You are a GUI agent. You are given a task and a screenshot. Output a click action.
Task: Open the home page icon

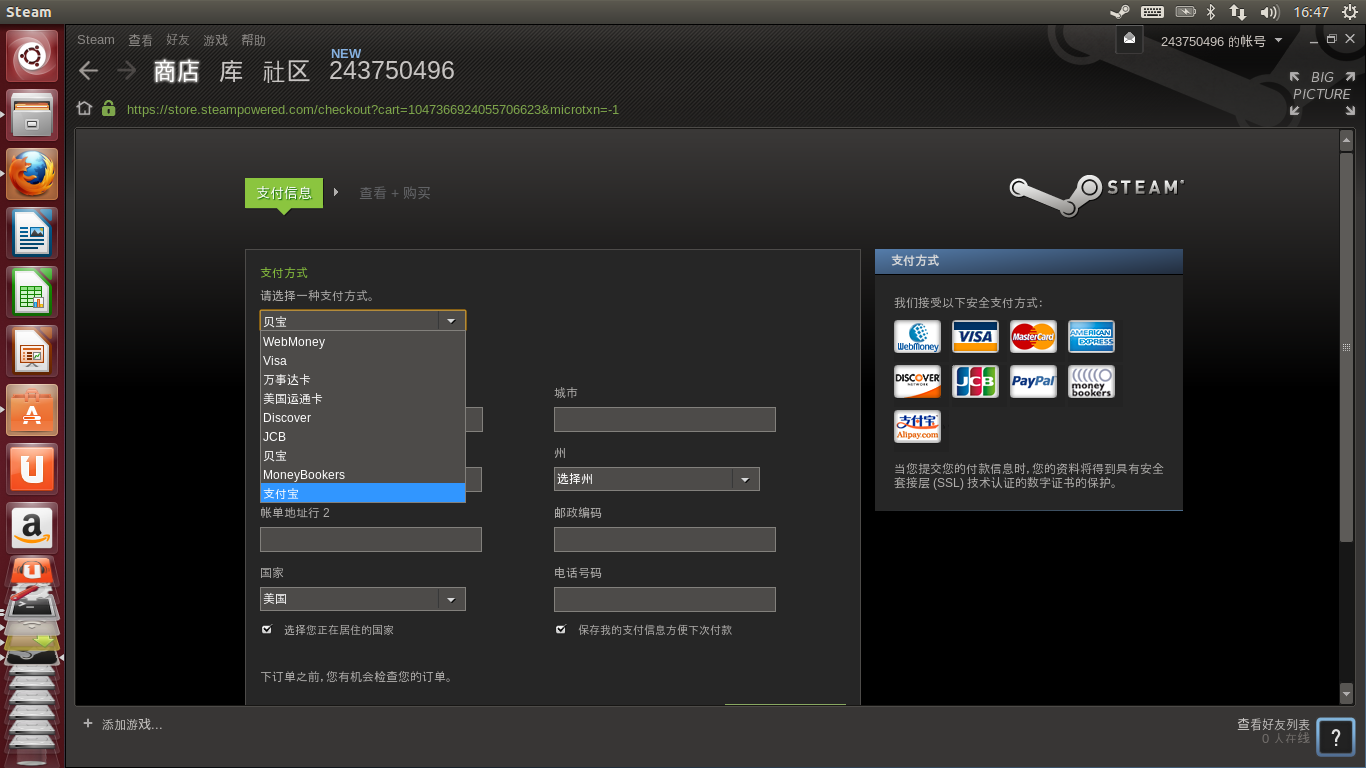[x=85, y=109]
